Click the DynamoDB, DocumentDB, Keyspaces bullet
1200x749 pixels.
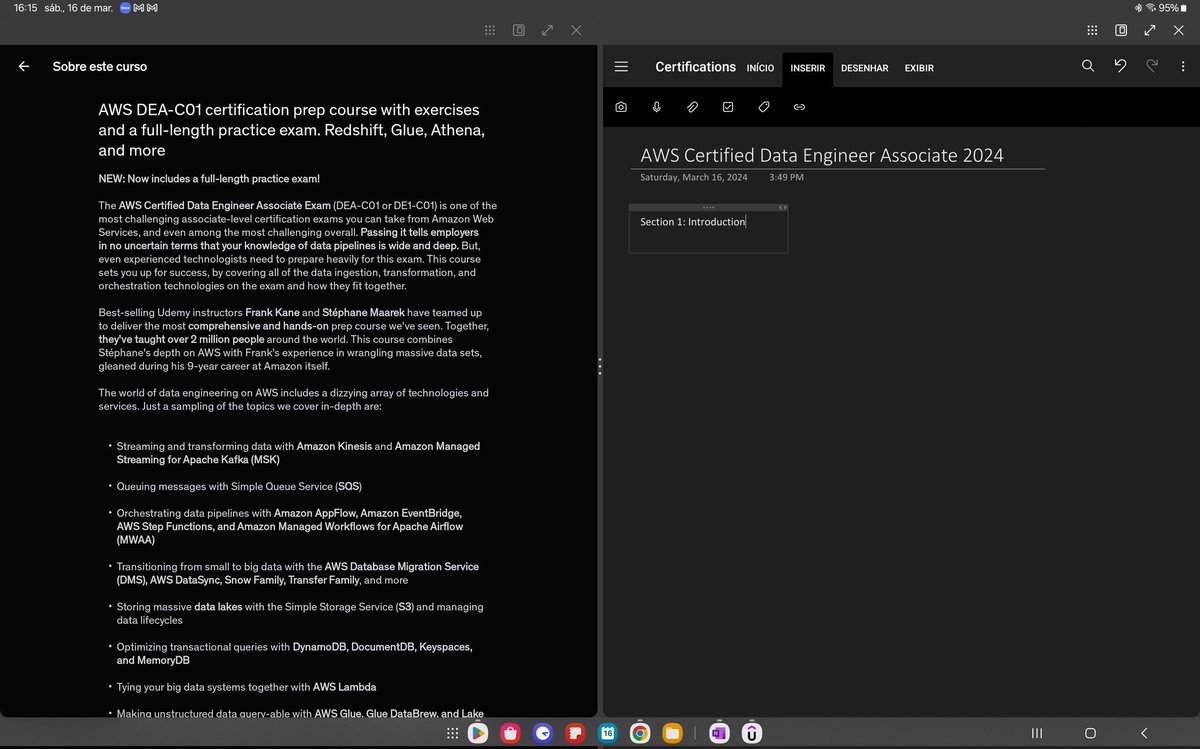tap(294, 654)
